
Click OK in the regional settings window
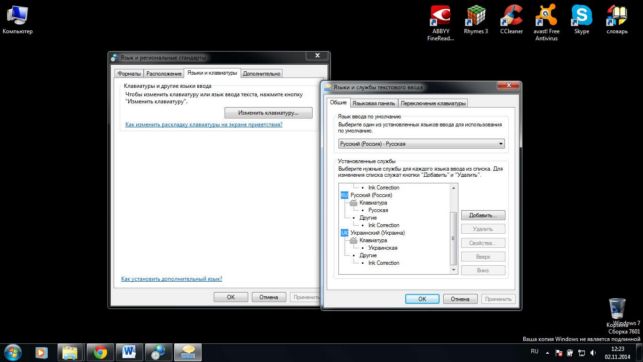point(231,297)
